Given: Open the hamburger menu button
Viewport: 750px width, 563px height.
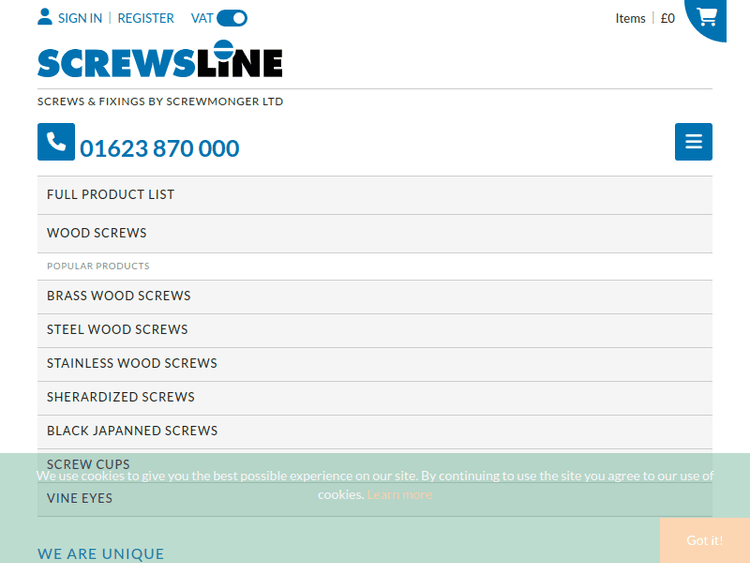Looking at the screenshot, I should 693,142.
